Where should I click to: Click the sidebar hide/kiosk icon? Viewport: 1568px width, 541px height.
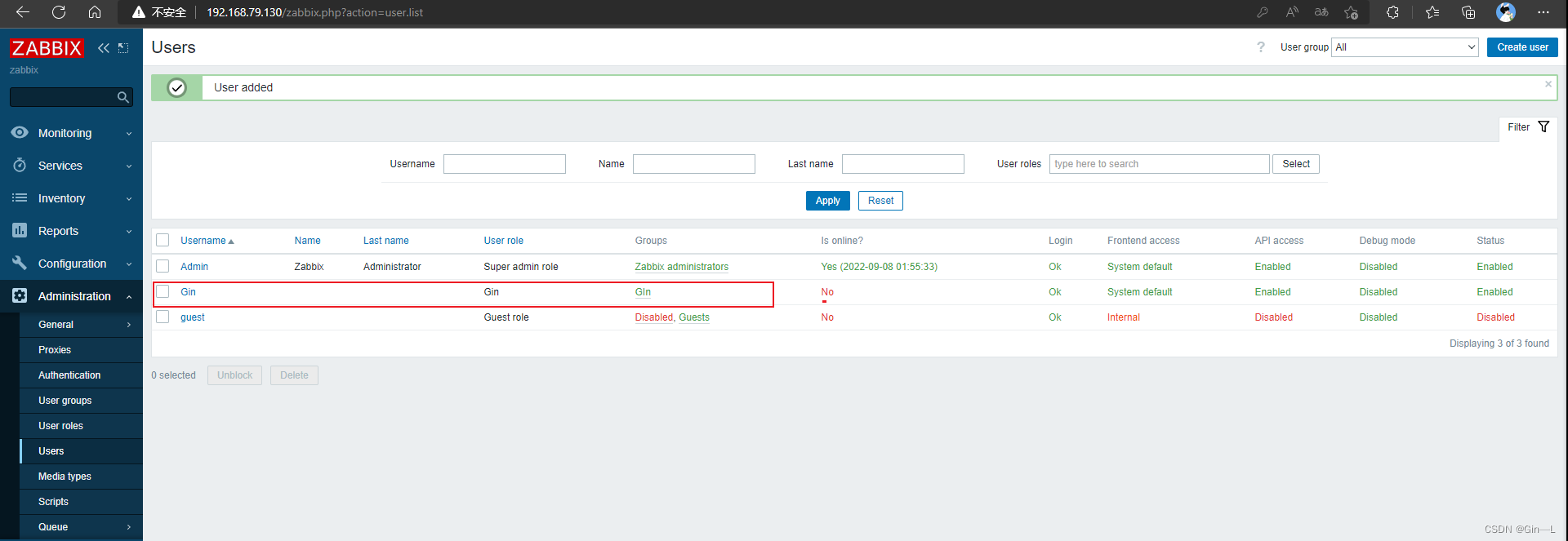(123, 48)
